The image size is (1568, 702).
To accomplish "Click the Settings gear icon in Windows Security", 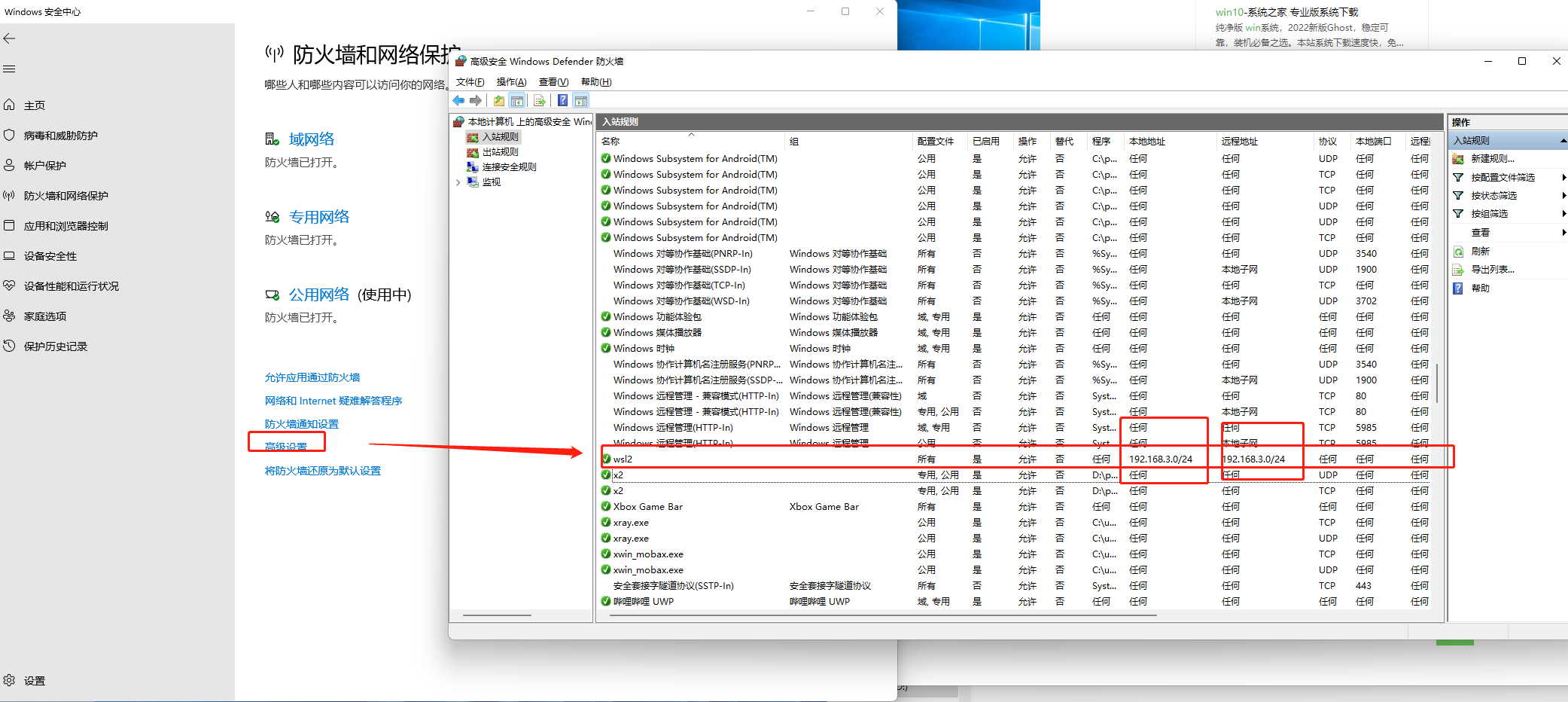I will point(9,680).
